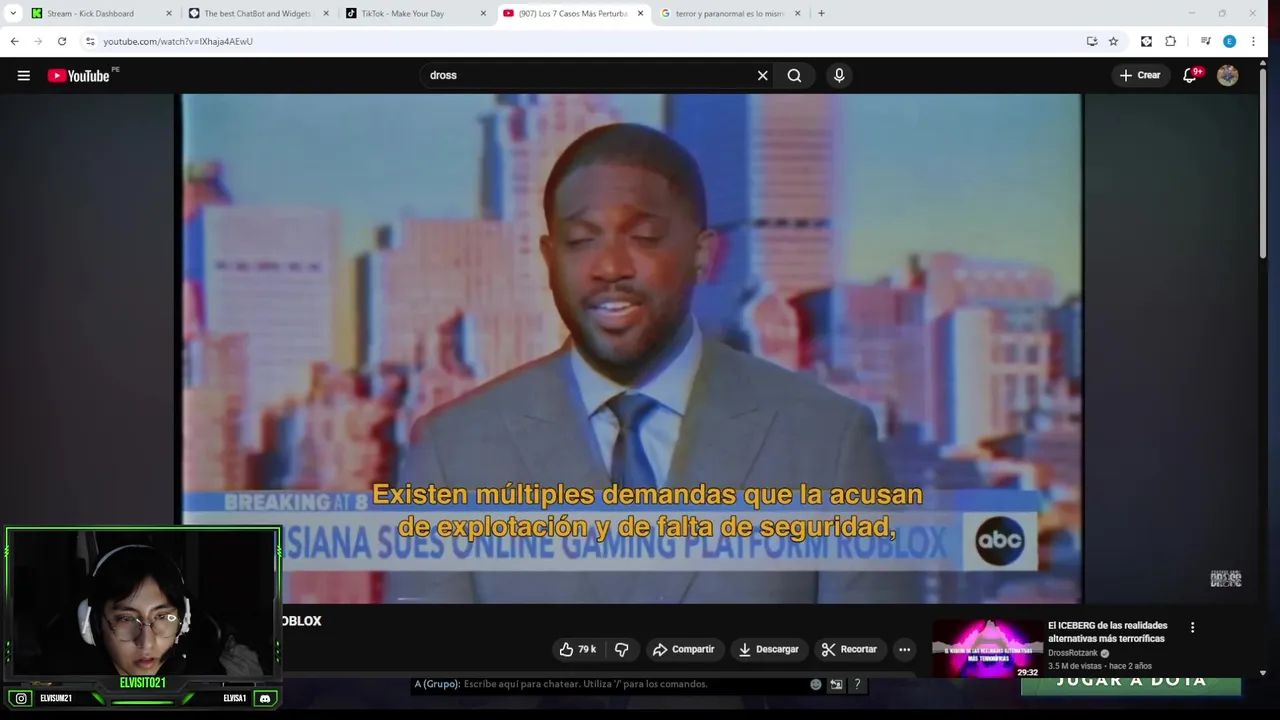Go forward in browser history
Screen dimensions: 1280x720
[38, 41]
